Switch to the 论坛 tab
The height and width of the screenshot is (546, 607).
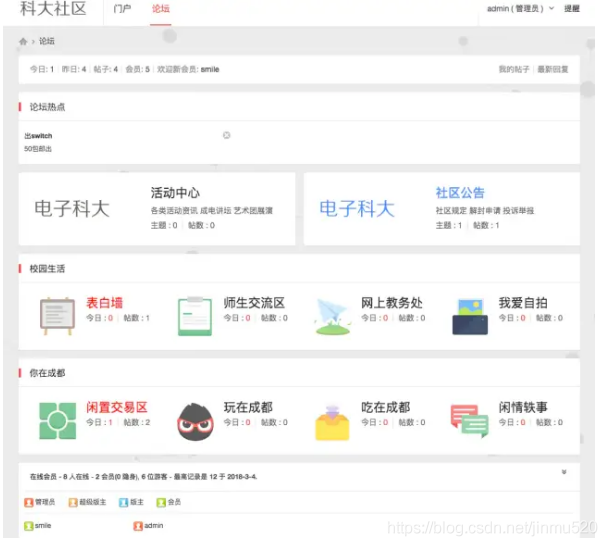point(161,9)
